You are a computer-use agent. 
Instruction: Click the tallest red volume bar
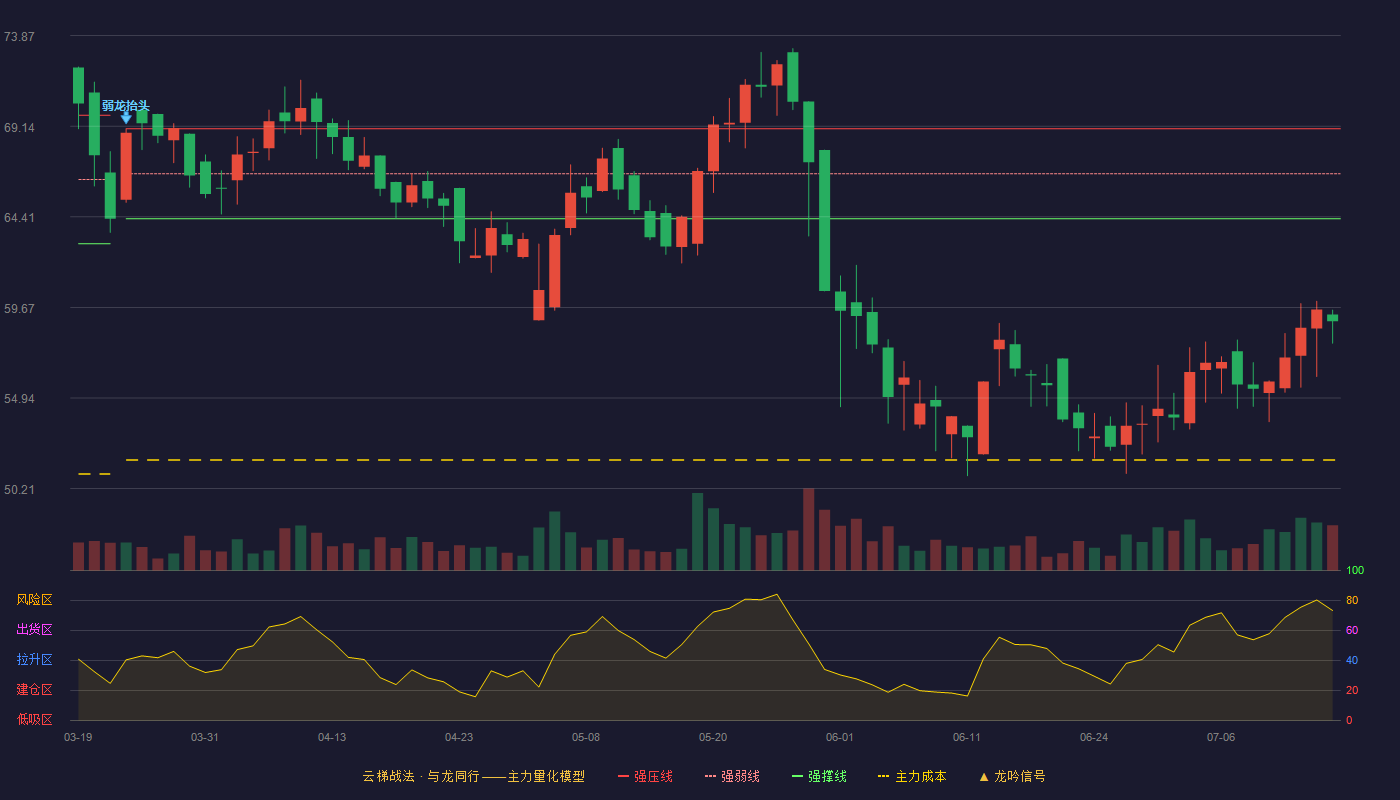pyautogui.click(x=808, y=529)
